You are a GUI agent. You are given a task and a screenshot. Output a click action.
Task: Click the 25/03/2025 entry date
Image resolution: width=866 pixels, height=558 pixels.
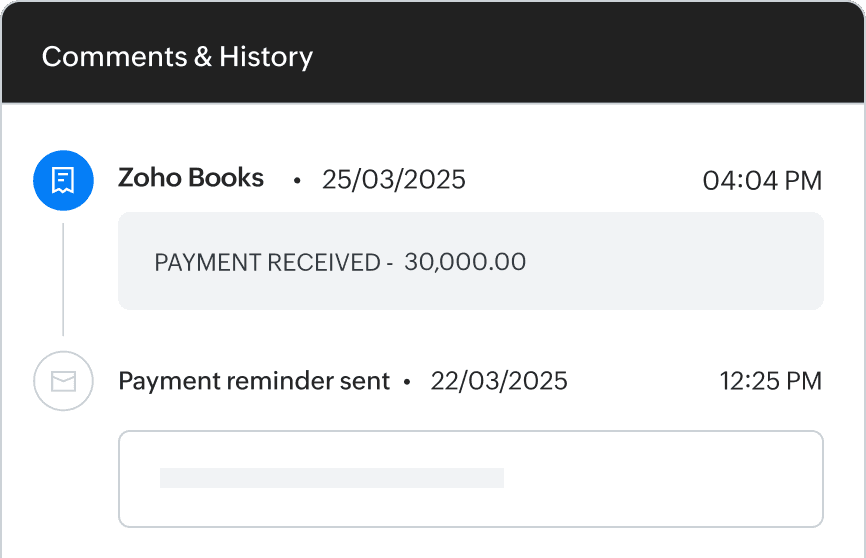click(393, 180)
